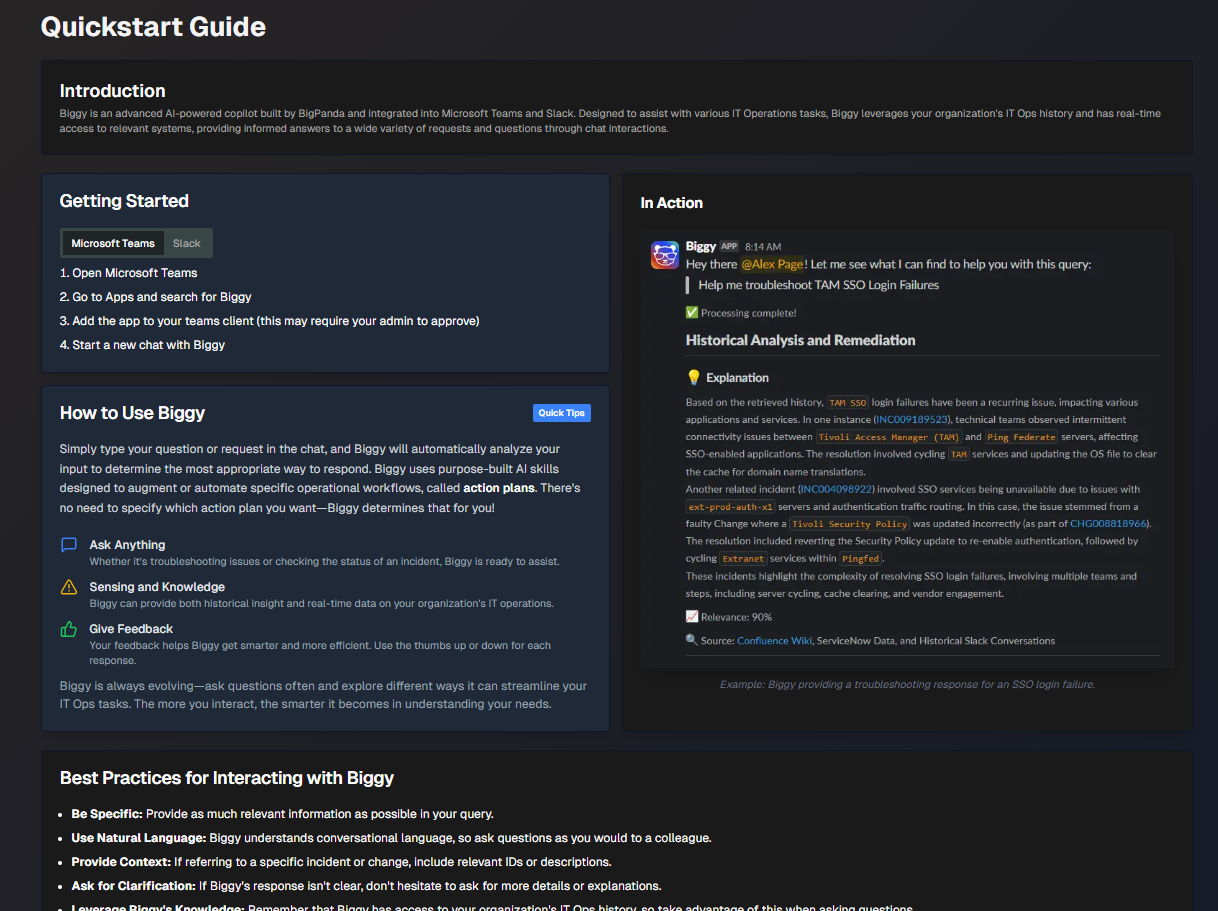Click the Explanation lightbulb icon
Viewport: 1218px width, 911px height.
691,377
